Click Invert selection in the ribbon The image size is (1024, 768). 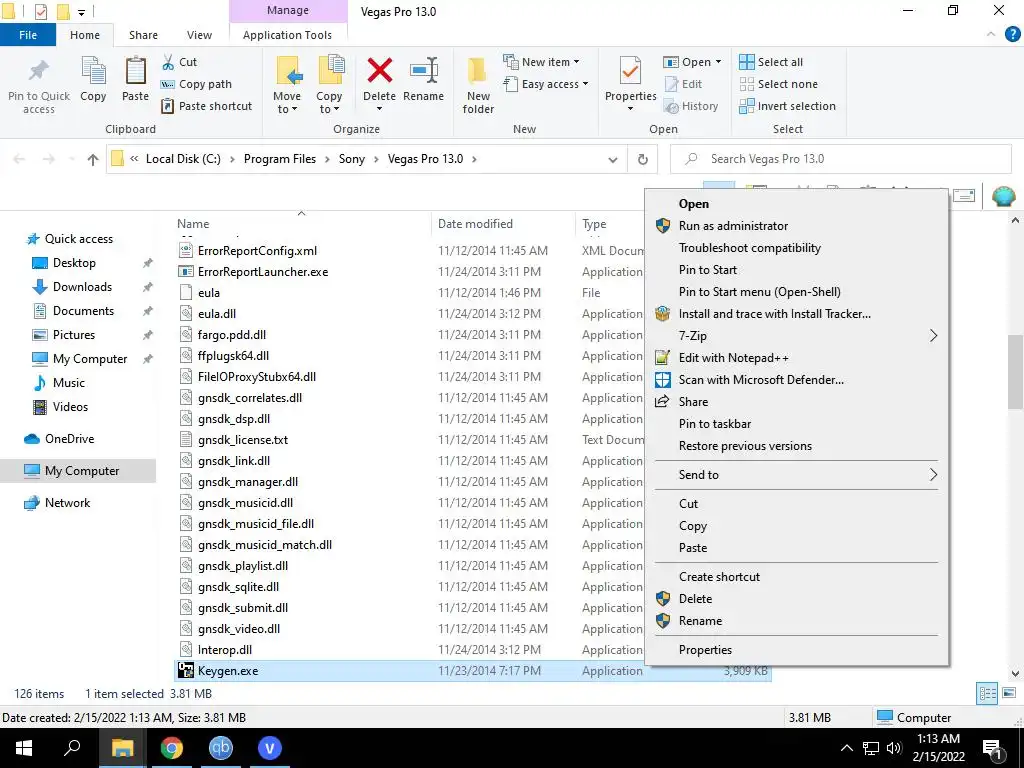click(x=788, y=106)
